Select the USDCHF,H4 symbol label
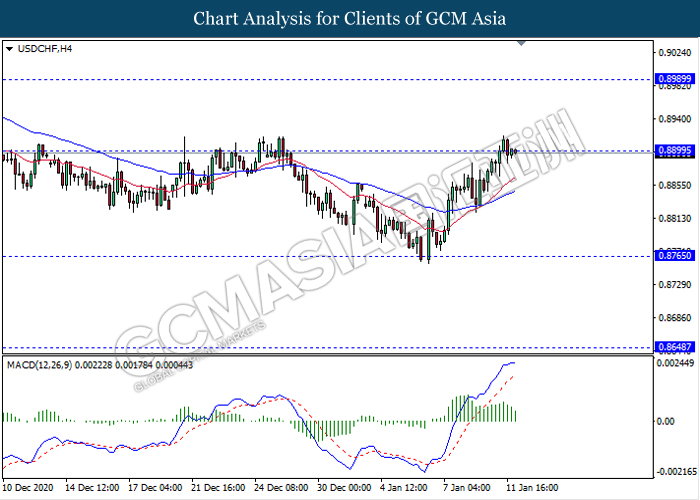 [x=43, y=48]
